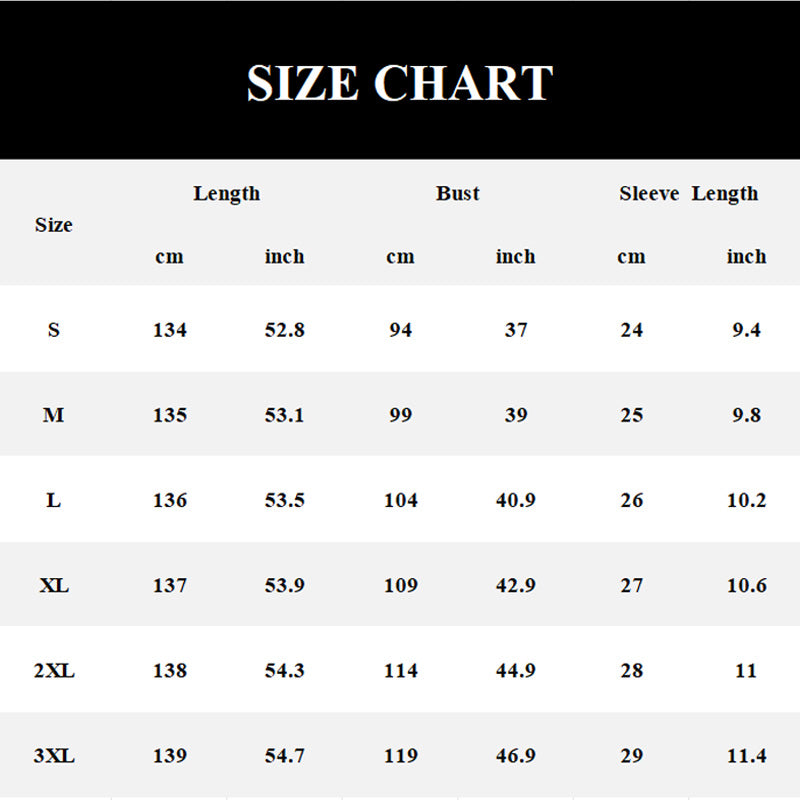
Task: Select the XL size row label
Action: click(54, 586)
